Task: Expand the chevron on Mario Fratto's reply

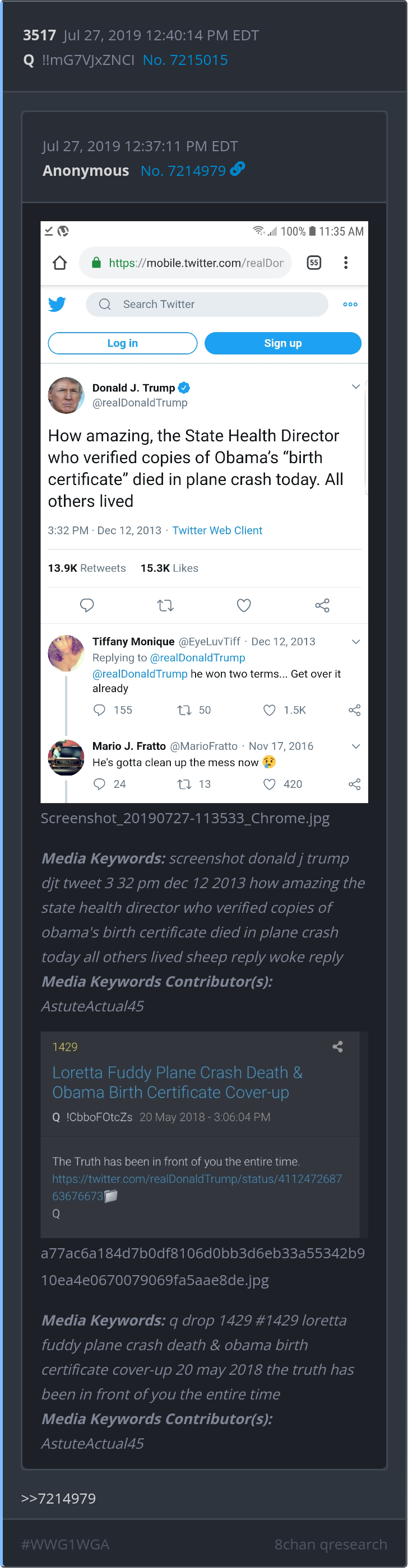Action: pyautogui.click(x=356, y=746)
